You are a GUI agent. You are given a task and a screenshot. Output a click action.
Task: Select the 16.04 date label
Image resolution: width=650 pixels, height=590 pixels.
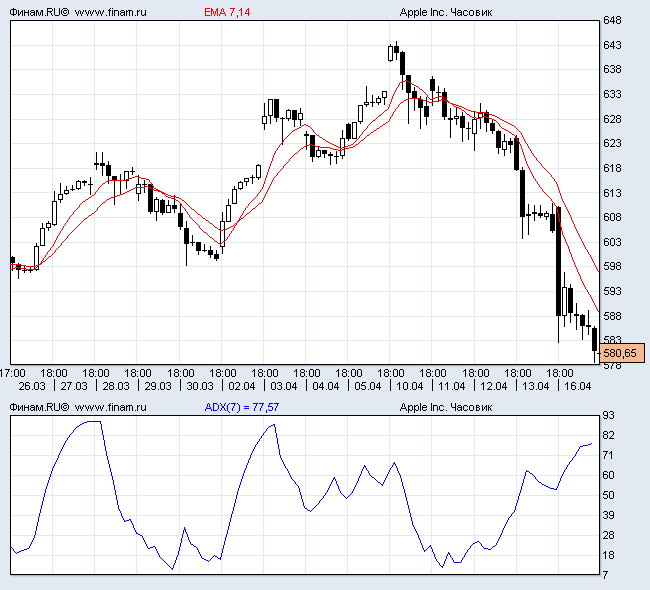pyautogui.click(x=578, y=386)
